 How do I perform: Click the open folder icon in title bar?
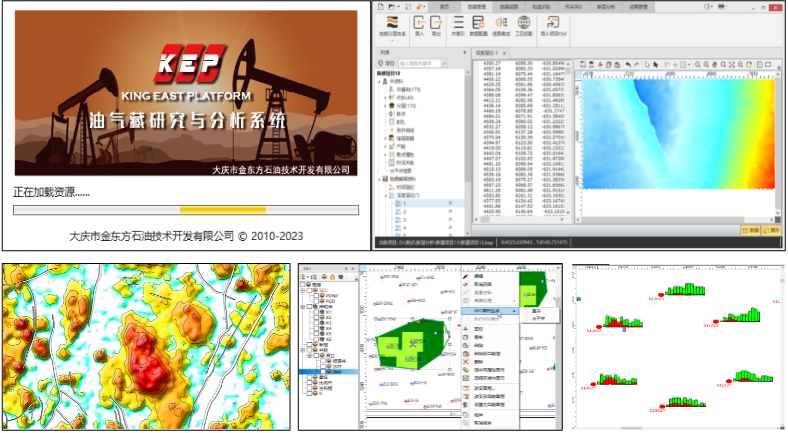(391, 7)
